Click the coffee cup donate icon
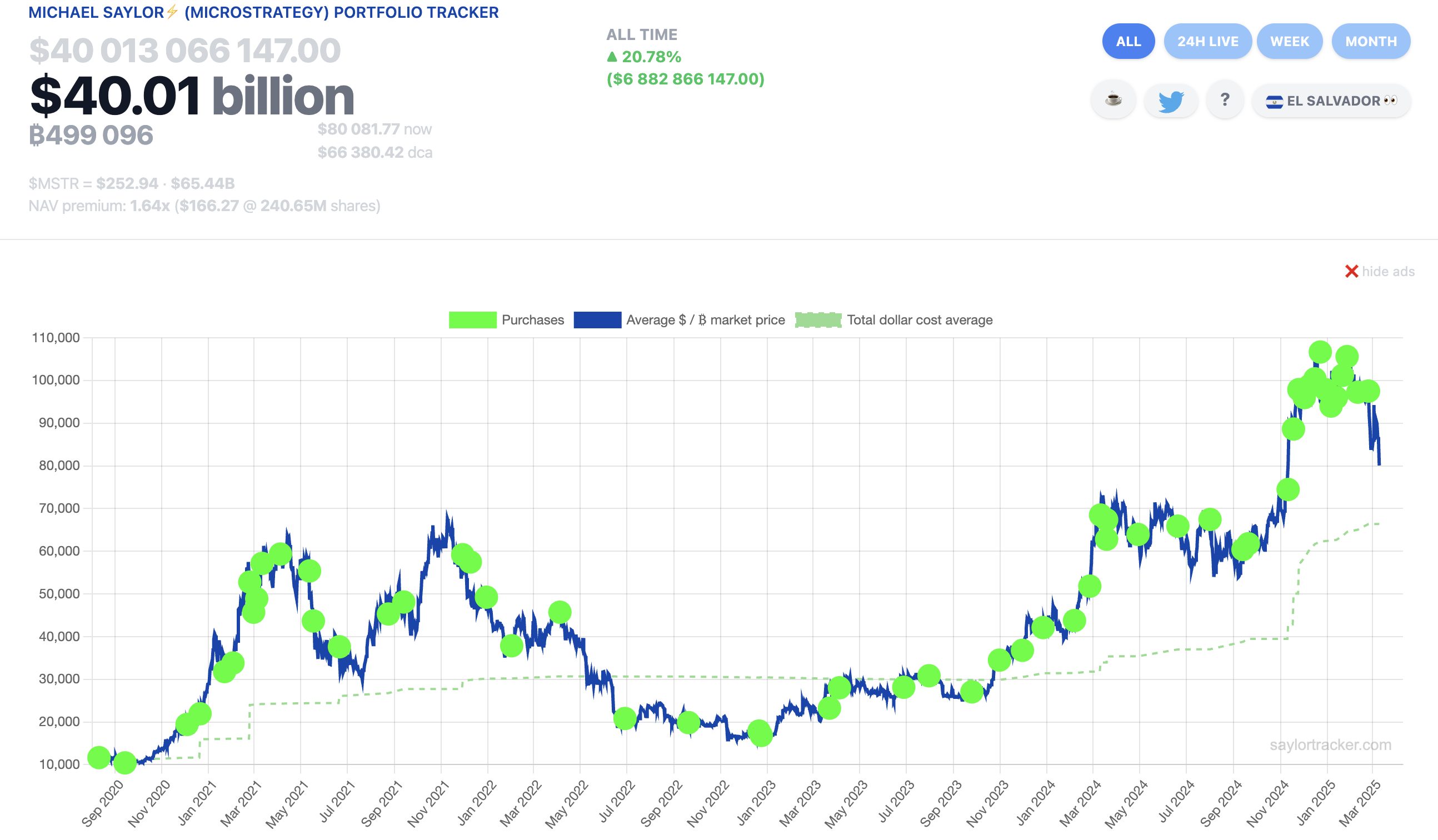The height and width of the screenshot is (840, 1438). pyautogui.click(x=1113, y=101)
